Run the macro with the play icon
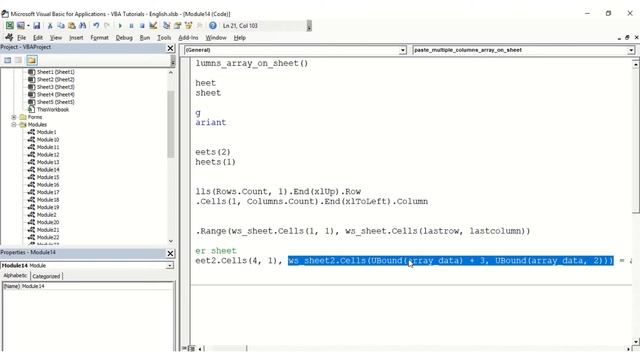Screen dimensions: 640x360 [x=120, y=26]
